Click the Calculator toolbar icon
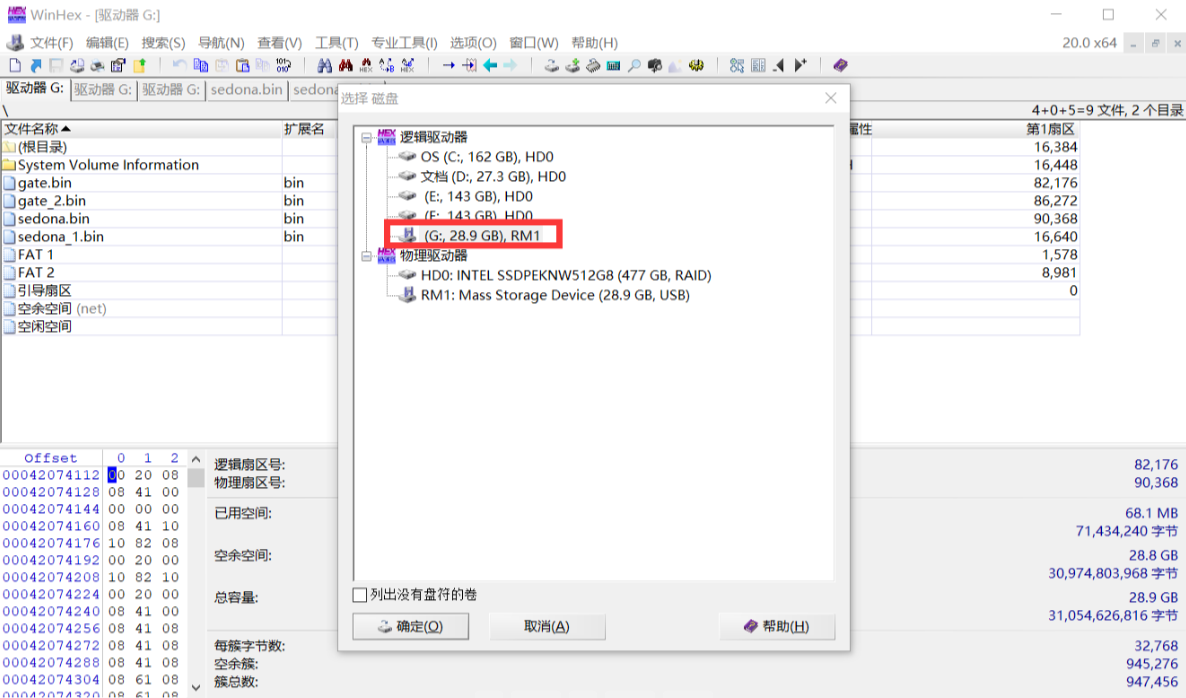This screenshot has width=1186, height=698. click(613, 66)
